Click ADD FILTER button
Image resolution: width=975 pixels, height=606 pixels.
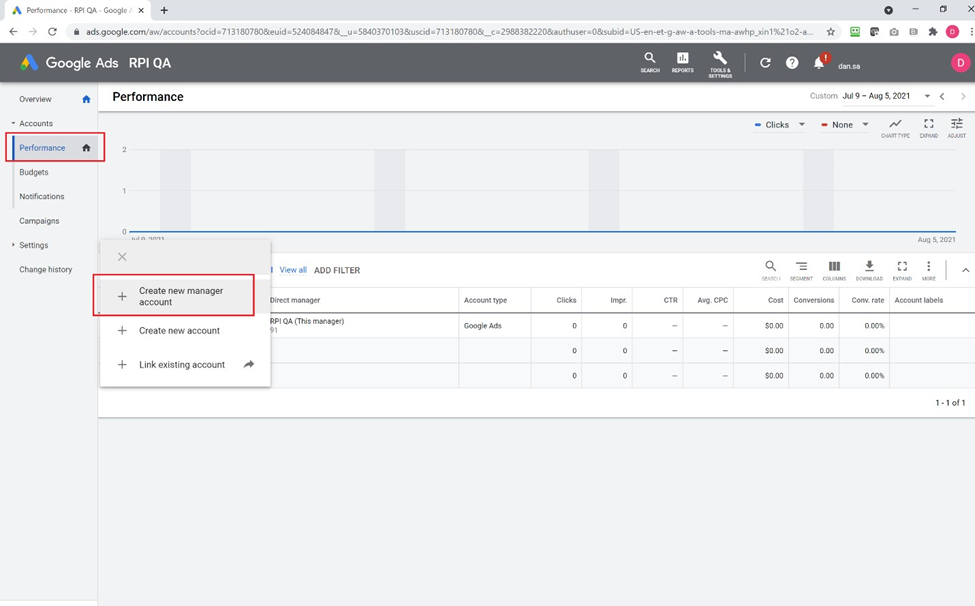pyautogui.click(x=337, y=270)
